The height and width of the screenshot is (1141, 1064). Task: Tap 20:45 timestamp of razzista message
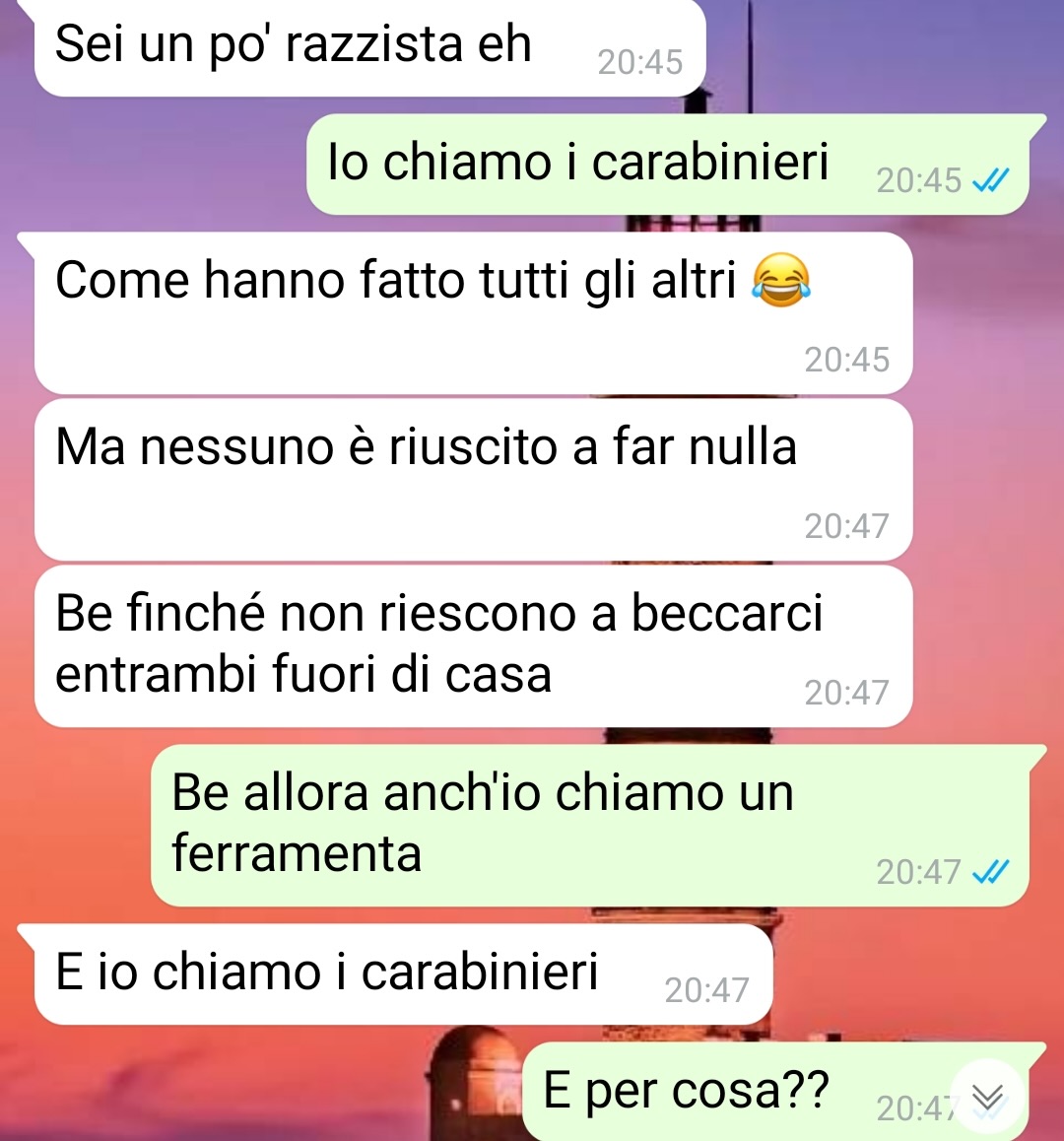pos(639,63)
